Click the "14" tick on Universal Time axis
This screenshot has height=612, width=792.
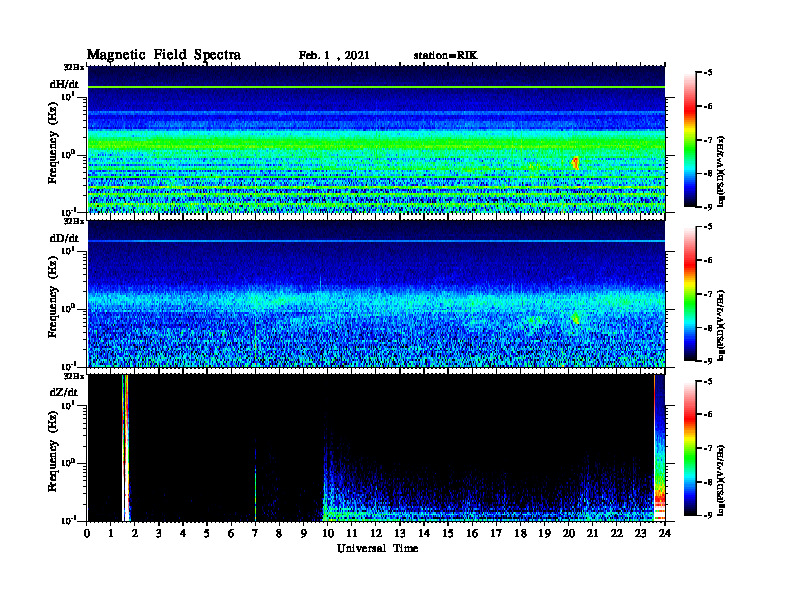coord(423,533)
